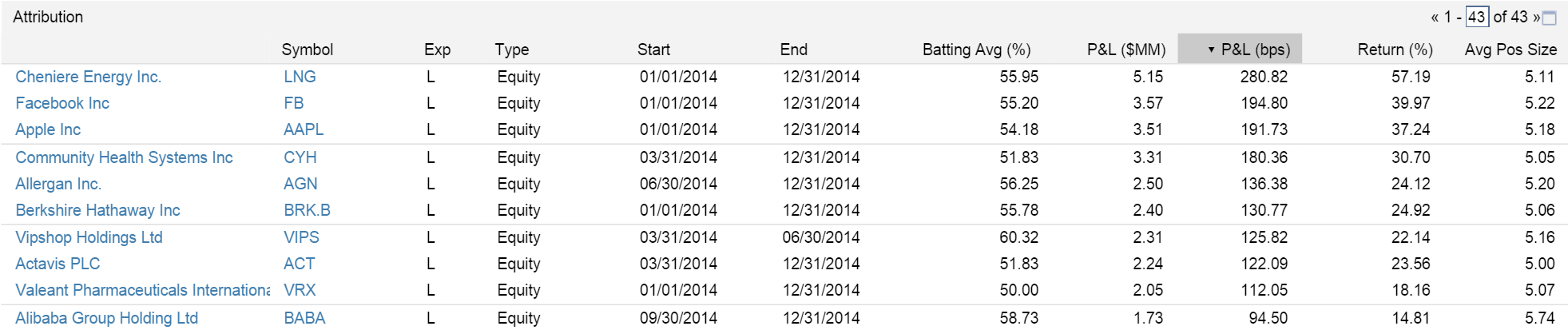
Task: Open the Cheniere Energy Inc. link
Action: (x=88, y=77)
